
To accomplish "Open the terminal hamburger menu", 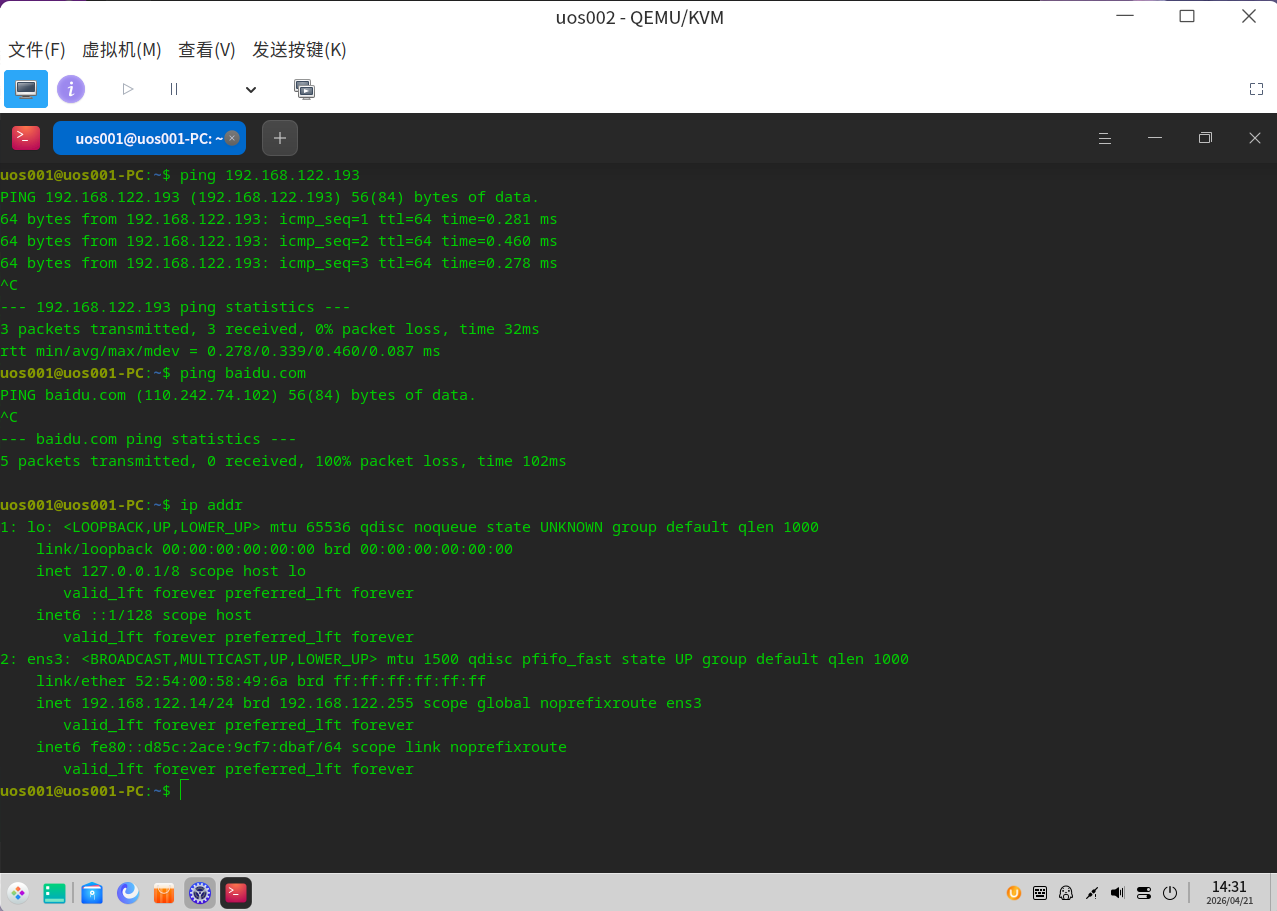I will click(x=1105, y=138).
